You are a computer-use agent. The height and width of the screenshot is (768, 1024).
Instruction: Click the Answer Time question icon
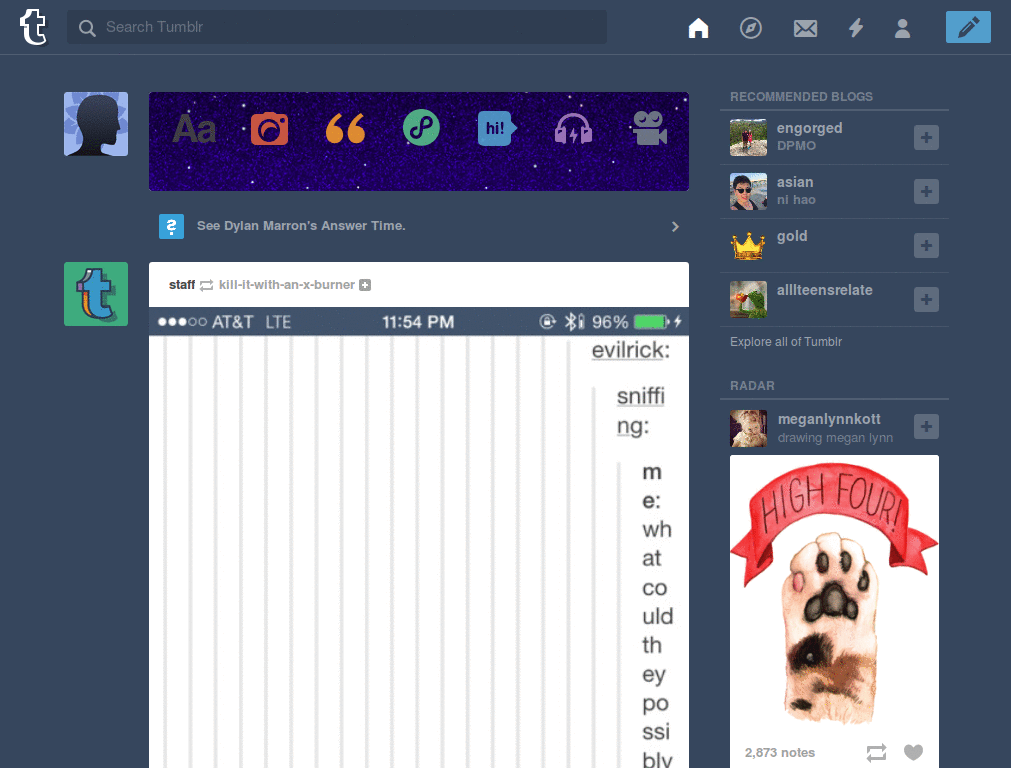(x=171, y=227)
